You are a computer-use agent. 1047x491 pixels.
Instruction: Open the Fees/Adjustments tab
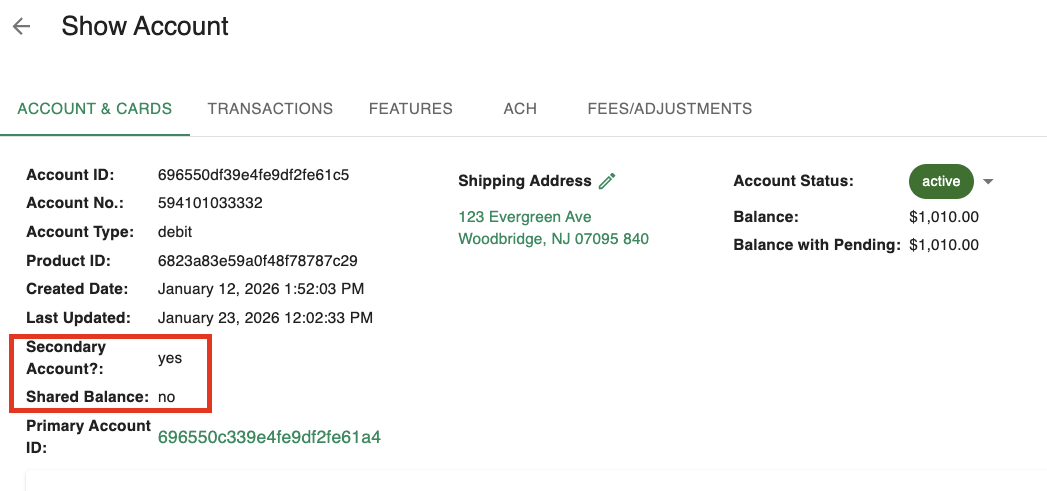(669, 108)
